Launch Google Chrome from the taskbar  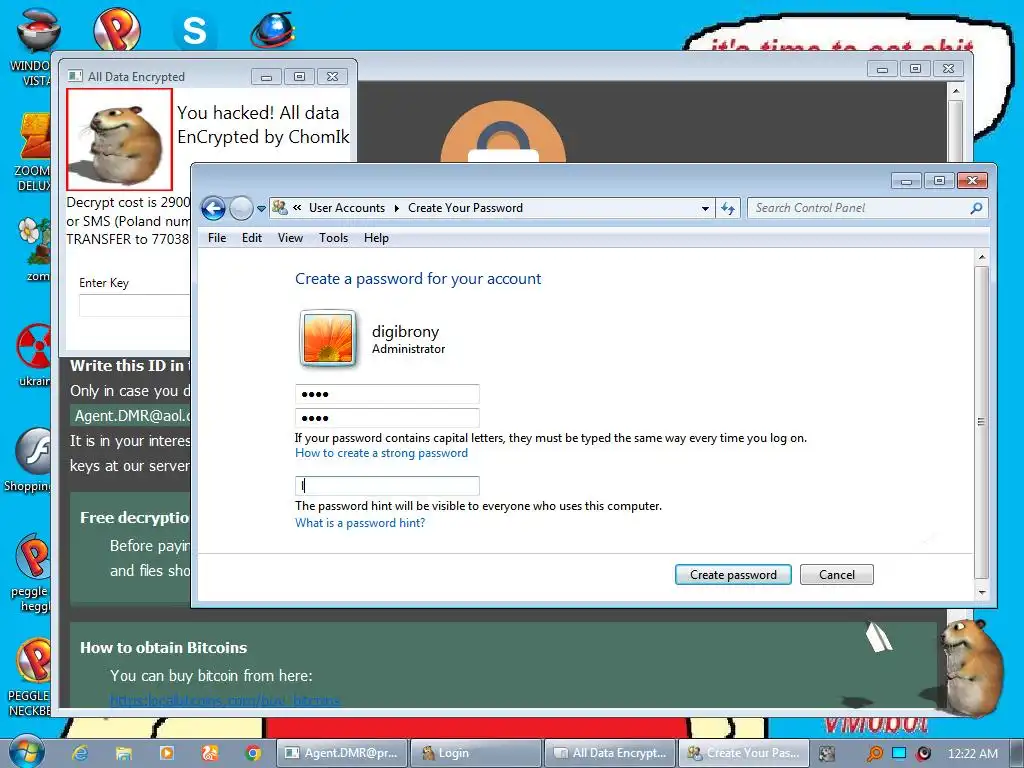click(253, 753)
